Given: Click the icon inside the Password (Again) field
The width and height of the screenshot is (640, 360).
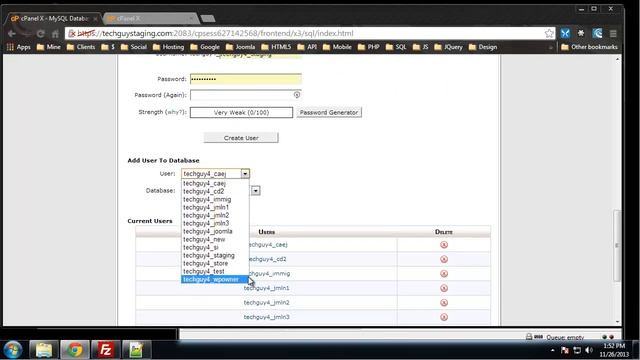Looking at the screenshot, I should coord(297,95).
